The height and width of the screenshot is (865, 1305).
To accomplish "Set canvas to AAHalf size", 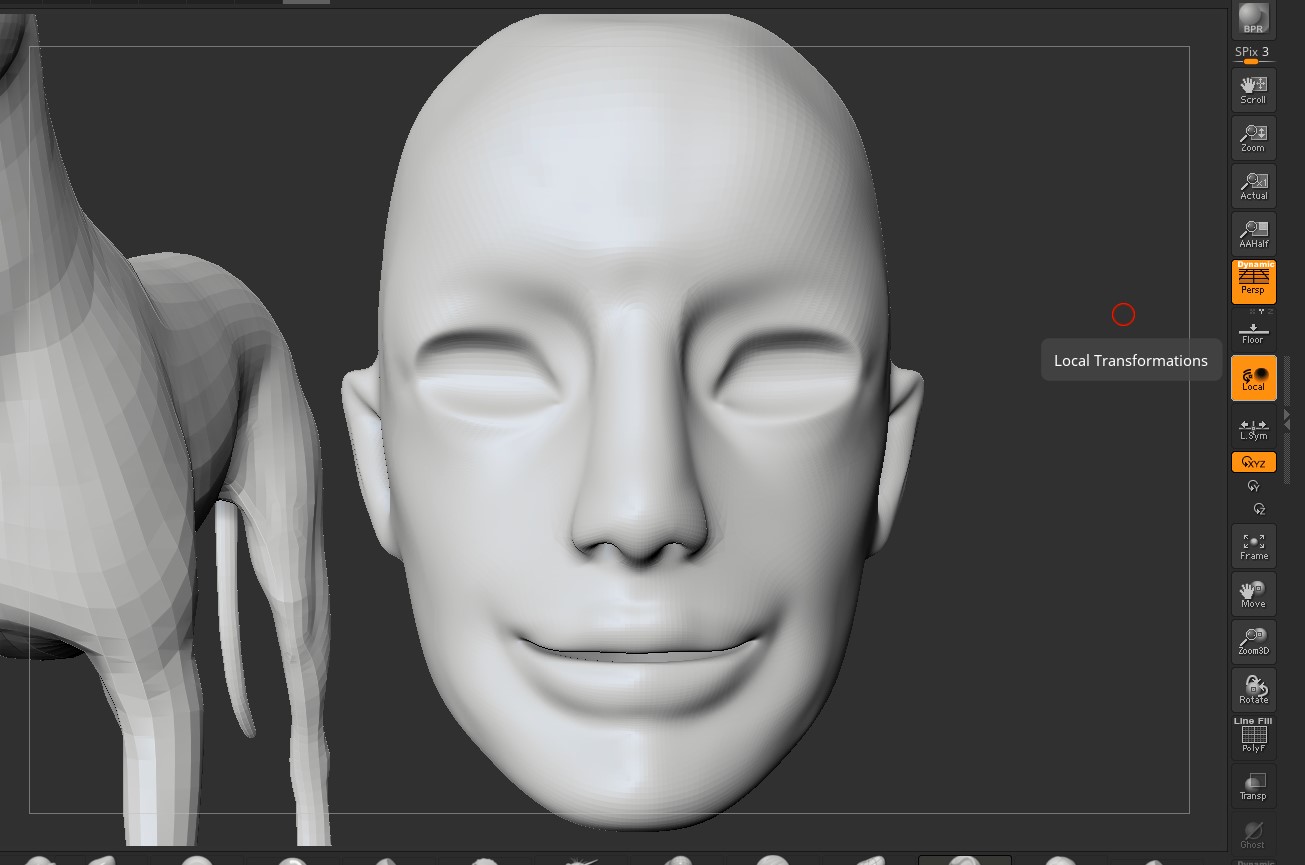I will [x=1253, y=234].
